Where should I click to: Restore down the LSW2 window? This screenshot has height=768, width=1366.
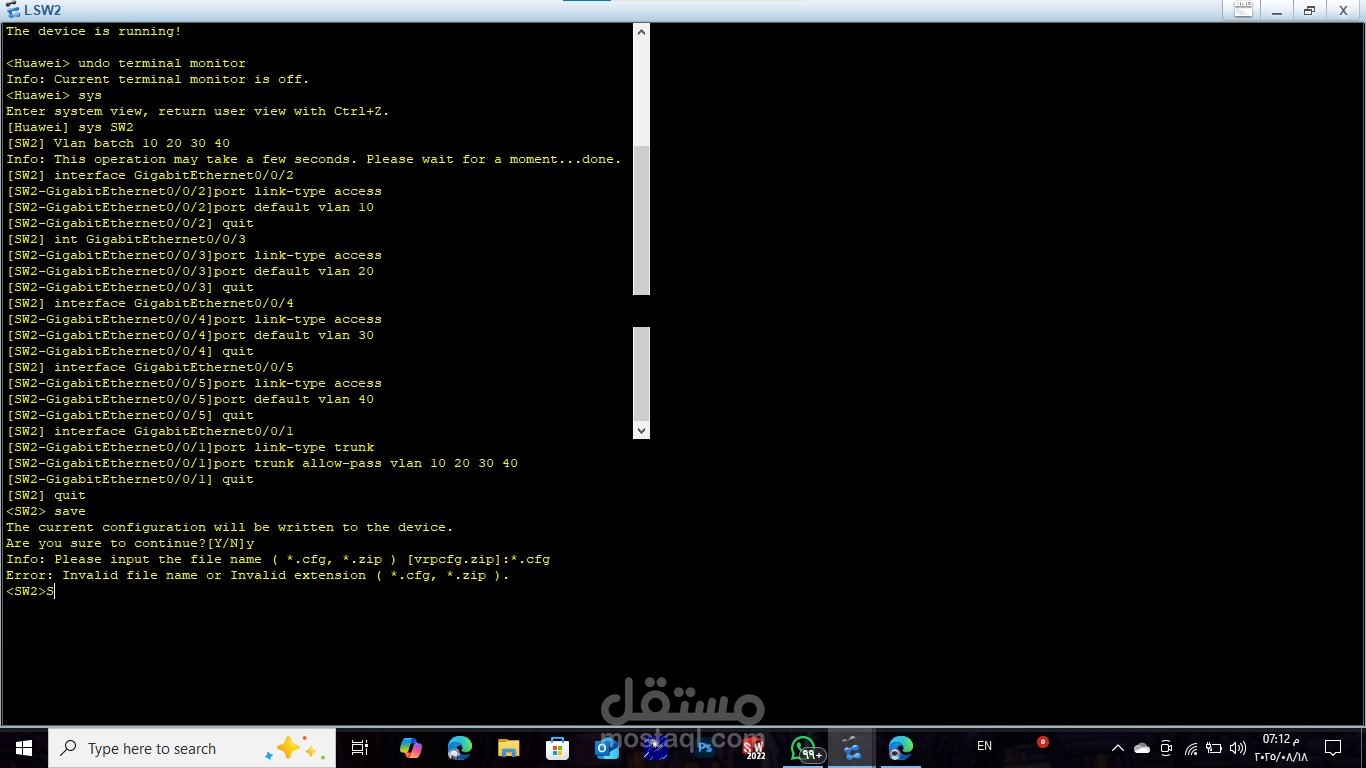[1309, 10]
